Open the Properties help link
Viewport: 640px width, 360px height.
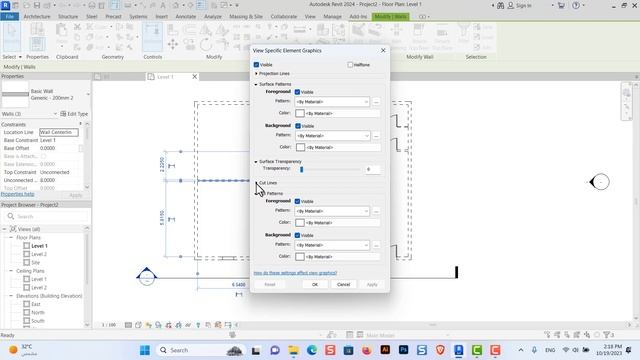click(18, 194)
